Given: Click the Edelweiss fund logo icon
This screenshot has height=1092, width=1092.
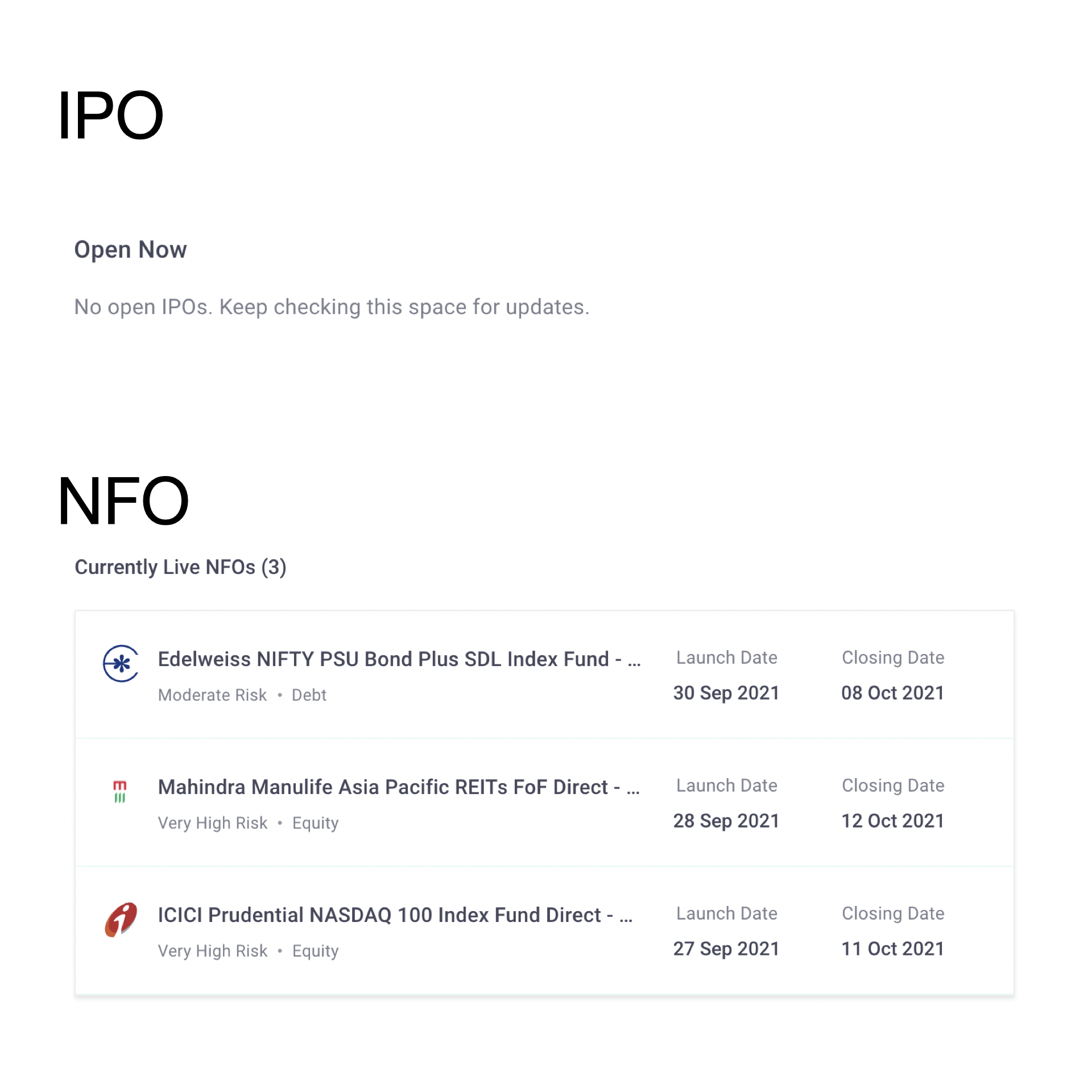Looking at the screenshot, I should (x=121, y=663).
